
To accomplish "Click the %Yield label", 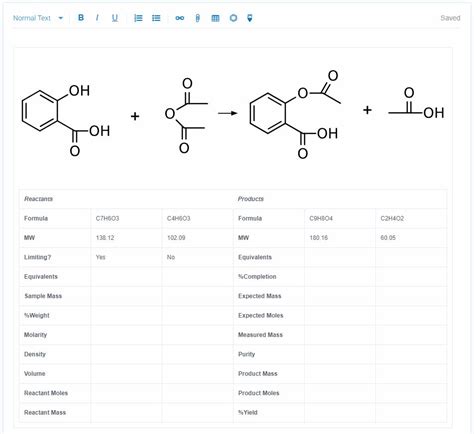I will [x=247, y=412].
